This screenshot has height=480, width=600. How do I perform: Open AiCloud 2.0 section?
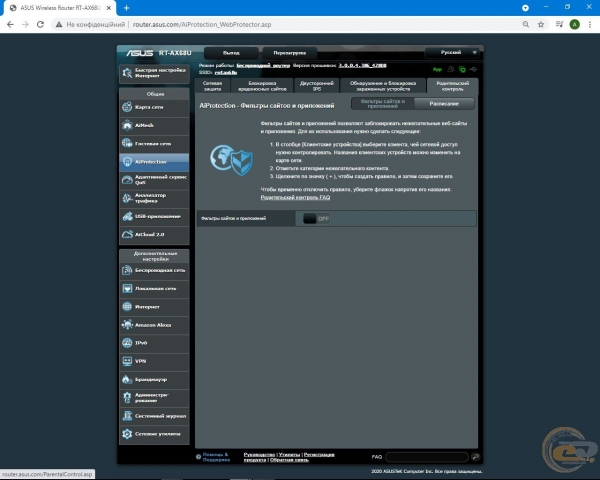(154, 235)
